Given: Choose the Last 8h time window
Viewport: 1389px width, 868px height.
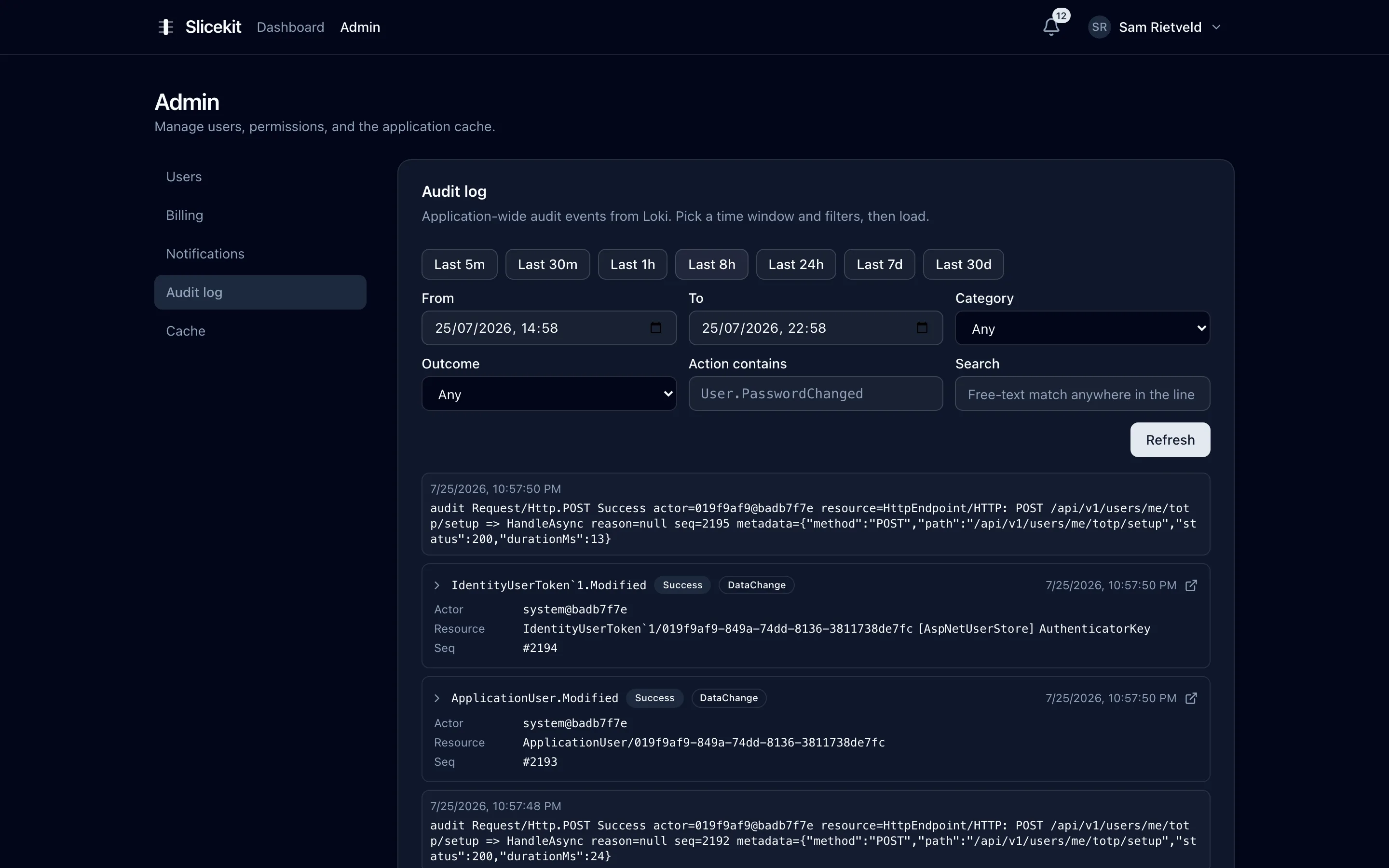Looking at the screenshot, I should pos(712,264).
